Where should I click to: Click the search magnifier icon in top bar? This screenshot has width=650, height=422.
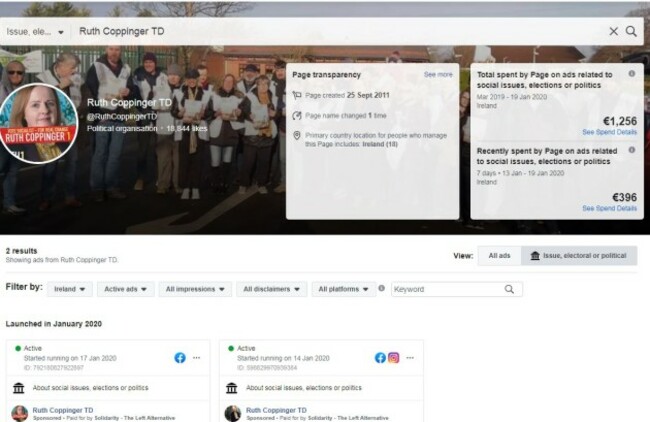pos(631,31)
